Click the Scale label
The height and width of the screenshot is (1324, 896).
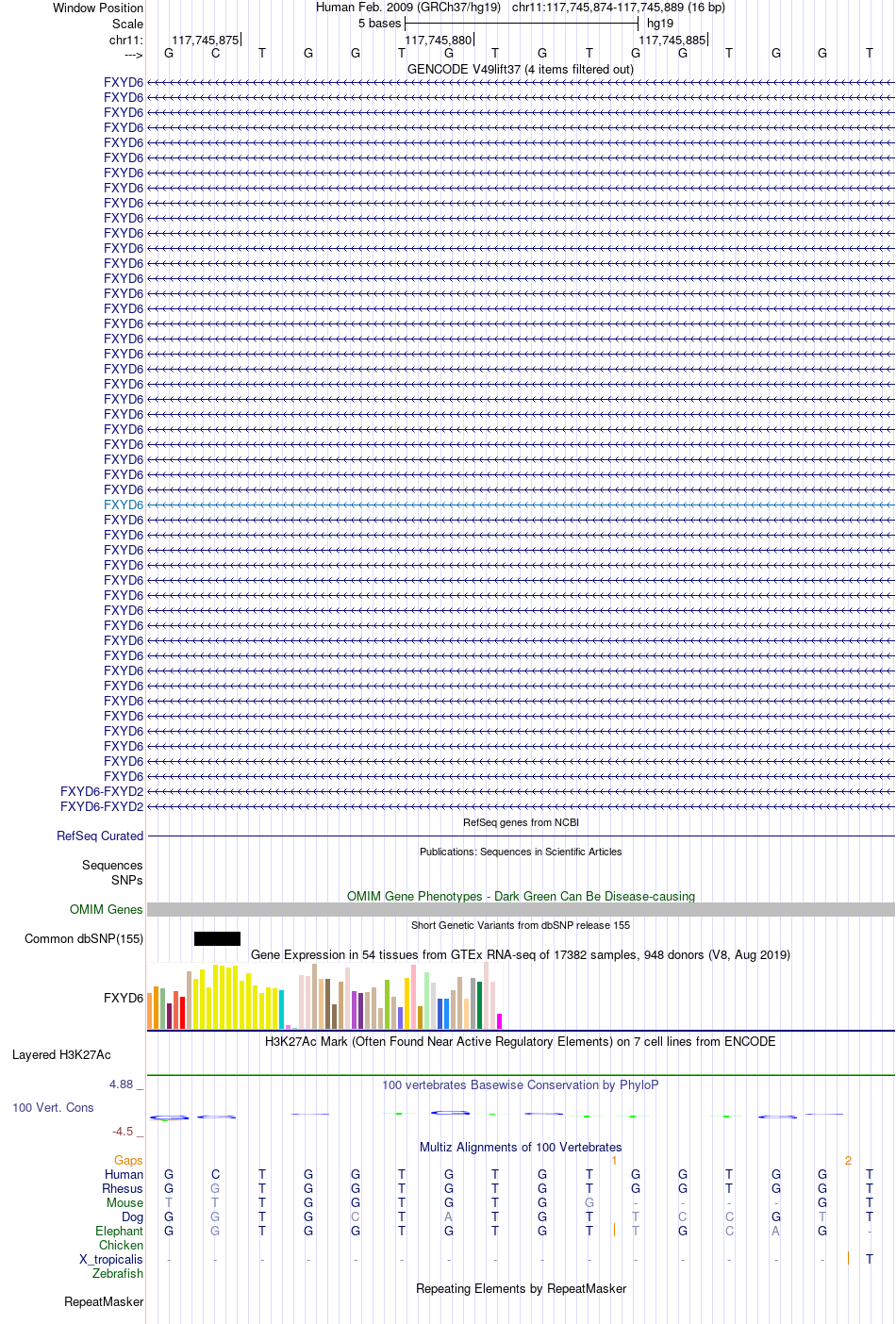127,24
